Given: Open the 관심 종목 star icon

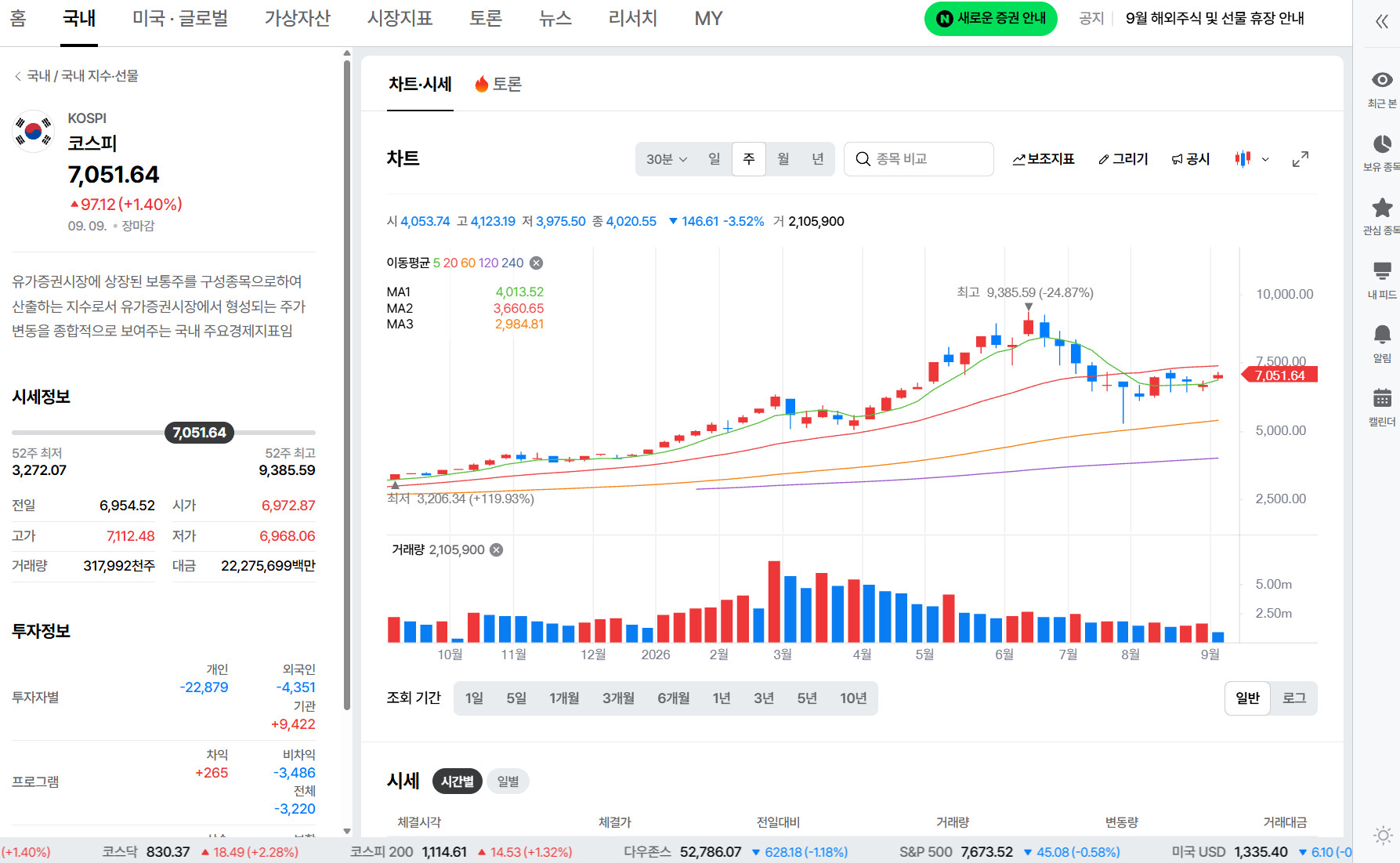Looking at the screenshot, I should coord(1382,208).
